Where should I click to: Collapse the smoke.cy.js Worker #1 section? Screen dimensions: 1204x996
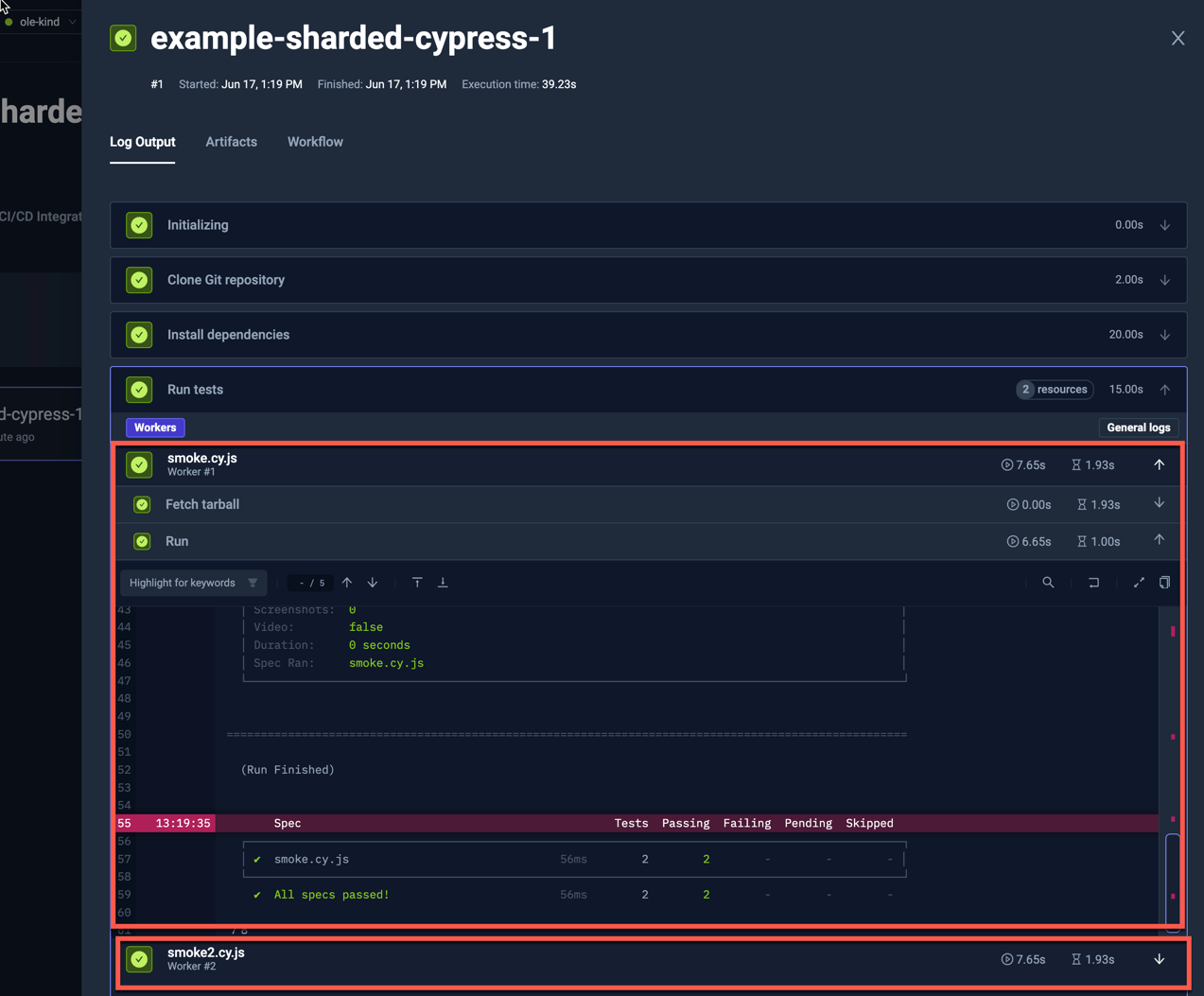click(1159, 464)
